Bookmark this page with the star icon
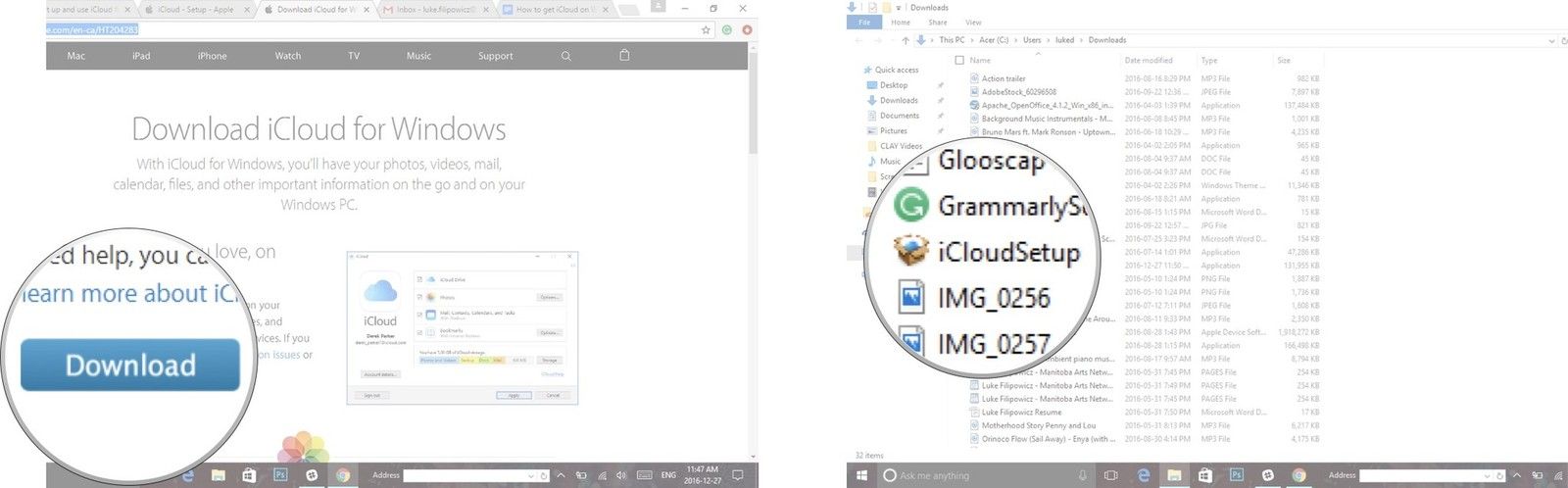 (706, 30)
